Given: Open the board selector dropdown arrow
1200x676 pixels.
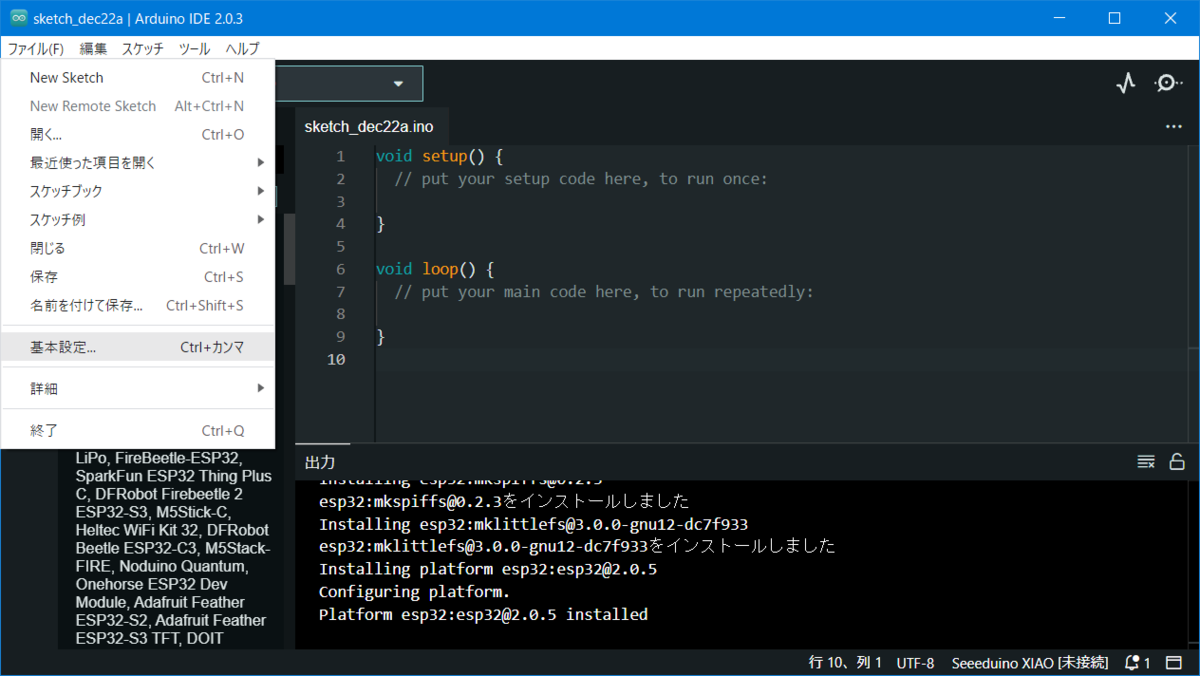Looking at the screenshot, I should click(x=398, y=84).
